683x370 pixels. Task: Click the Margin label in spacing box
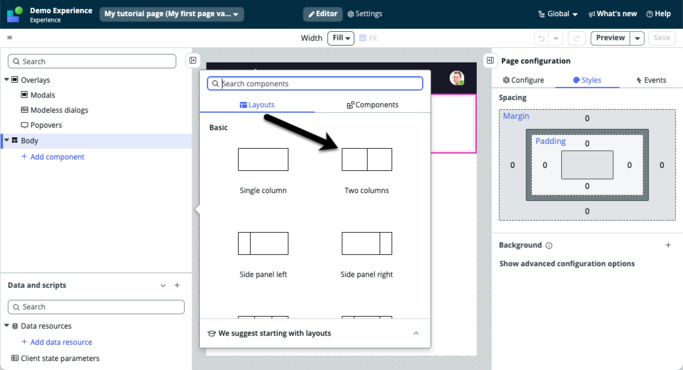pos(516,116)
